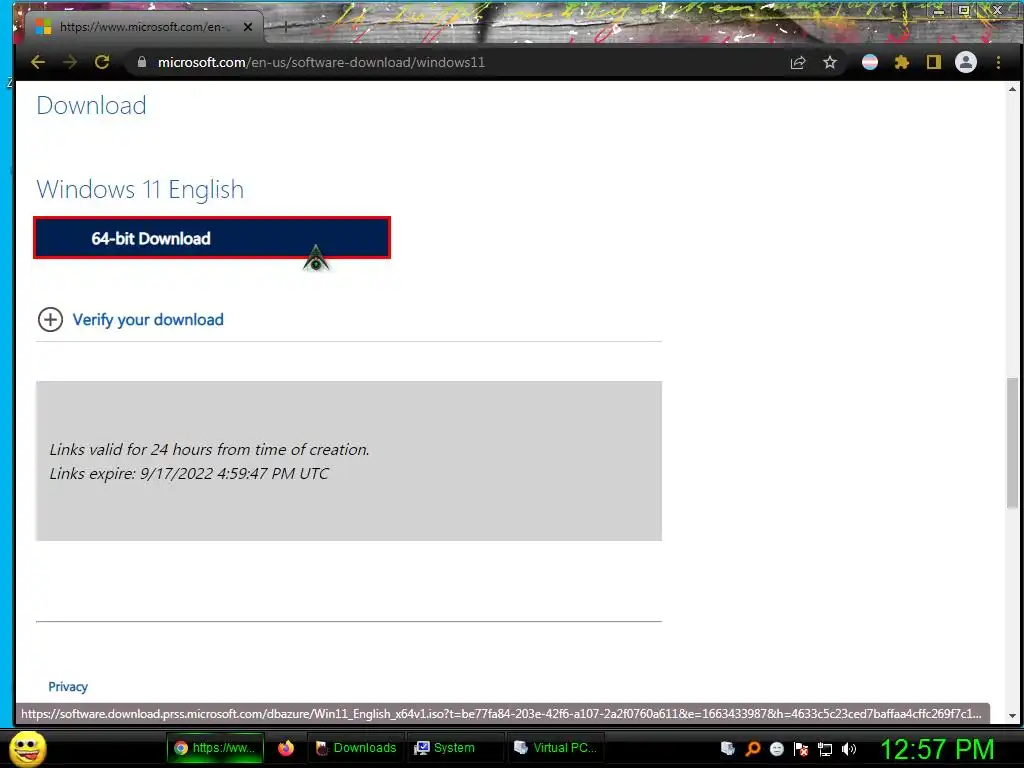This screenshot has width=1024, height=768.
Task: Click the Windows 11 English heading
Action: pos(140,189)
